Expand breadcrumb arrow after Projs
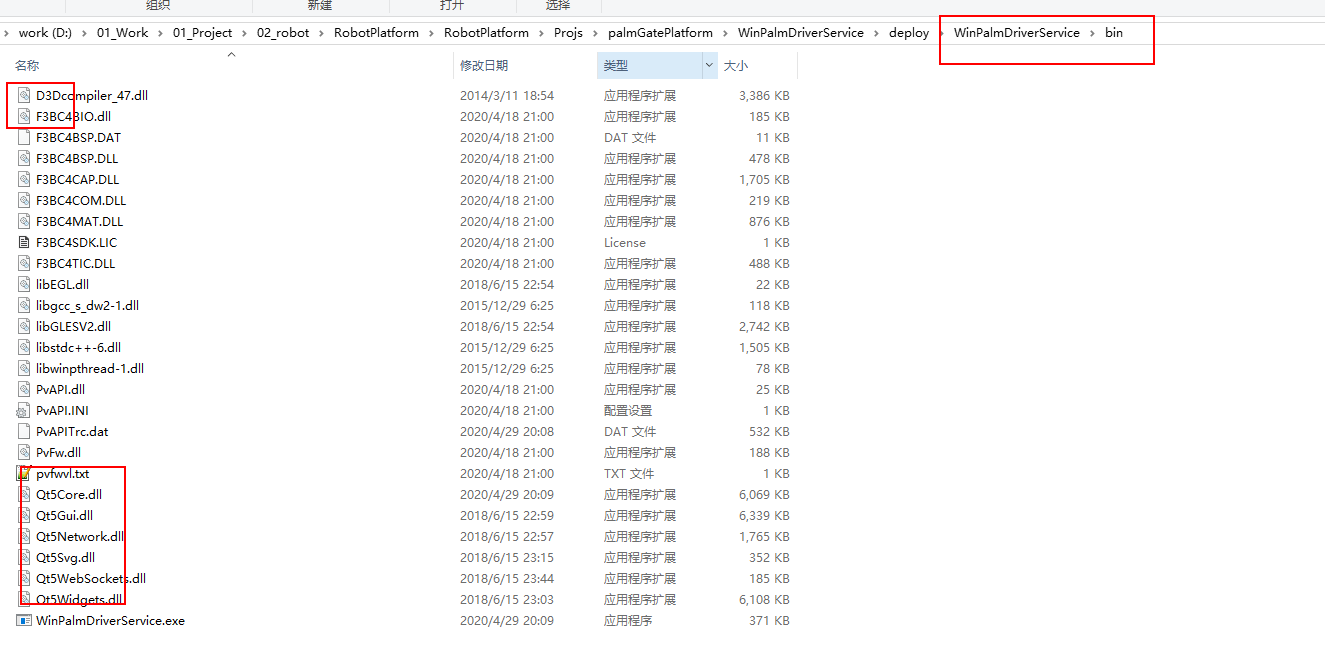 point(596,33)
